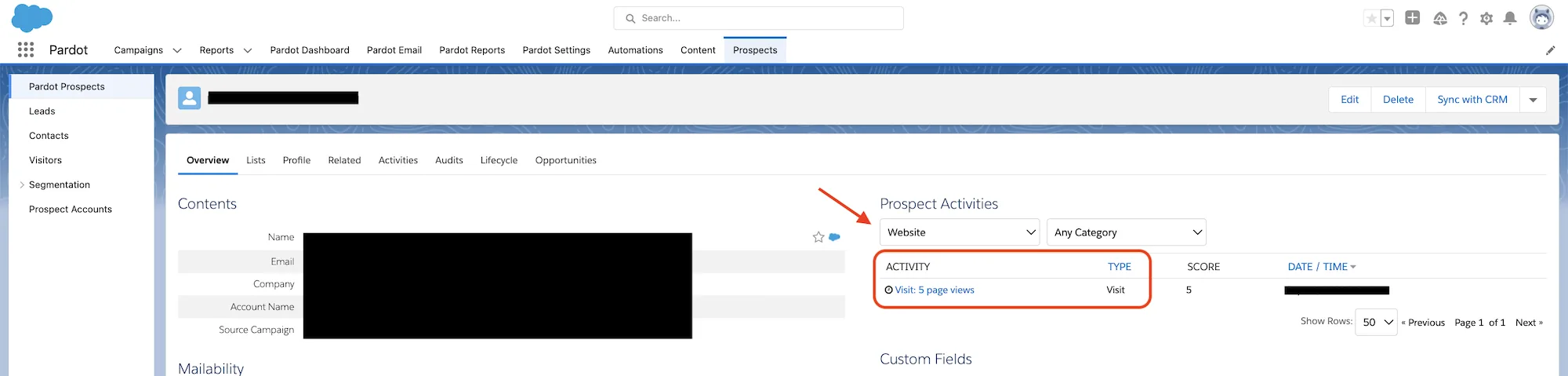This screenshot has width=1568, height=376.
Task: Click the Delete button
Action: 1398,100
